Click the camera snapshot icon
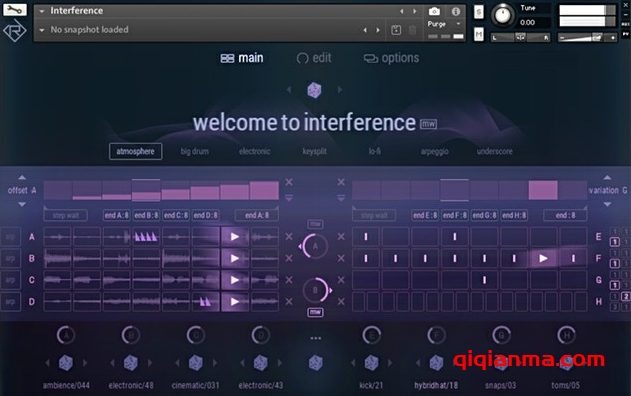This screenshot has height=396, width=631. pyautogui.click(x=434, y=11)
